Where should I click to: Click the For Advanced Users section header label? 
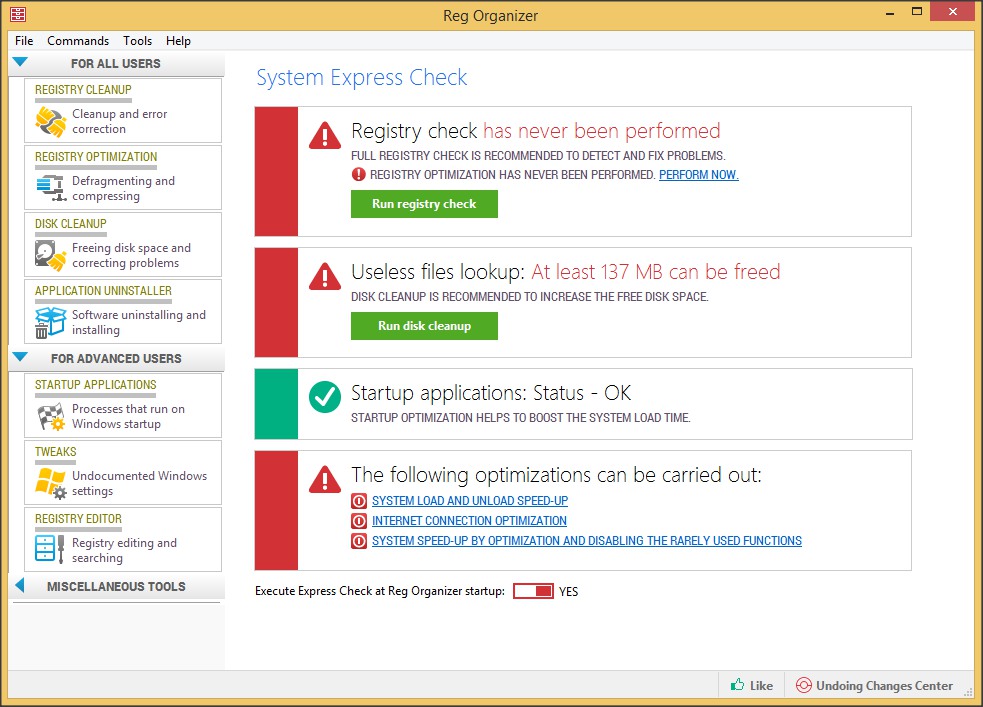tap(116, 359)
